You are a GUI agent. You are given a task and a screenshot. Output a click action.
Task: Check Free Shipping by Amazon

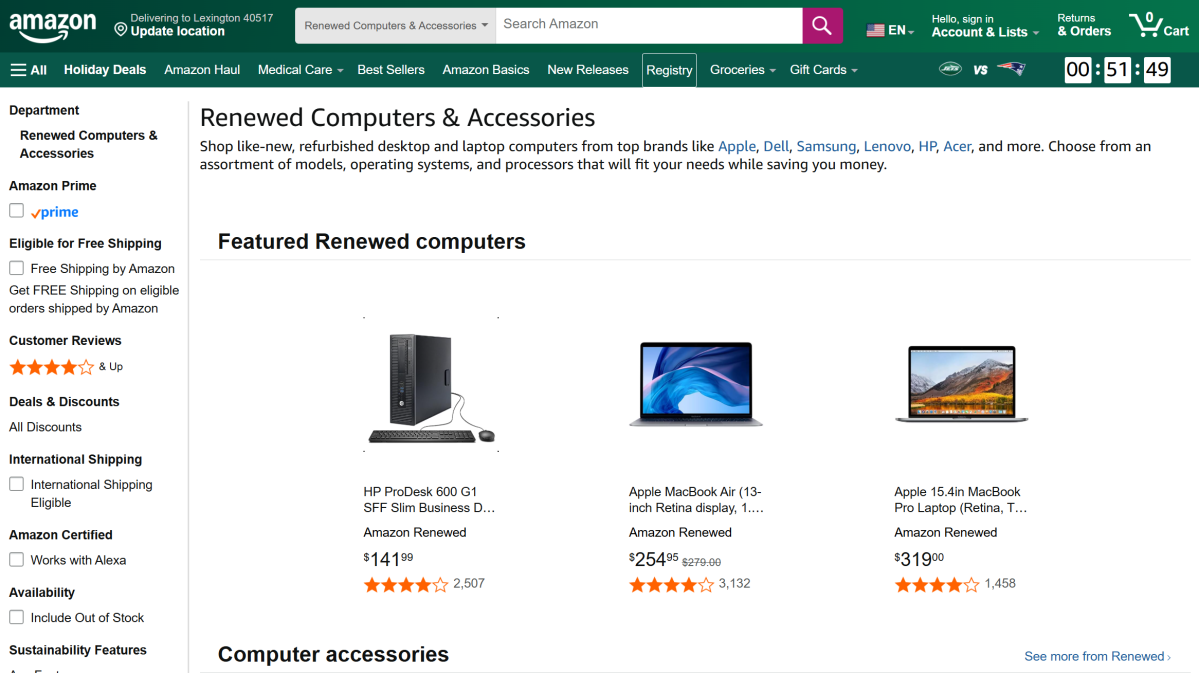click(x=17, y=268)
